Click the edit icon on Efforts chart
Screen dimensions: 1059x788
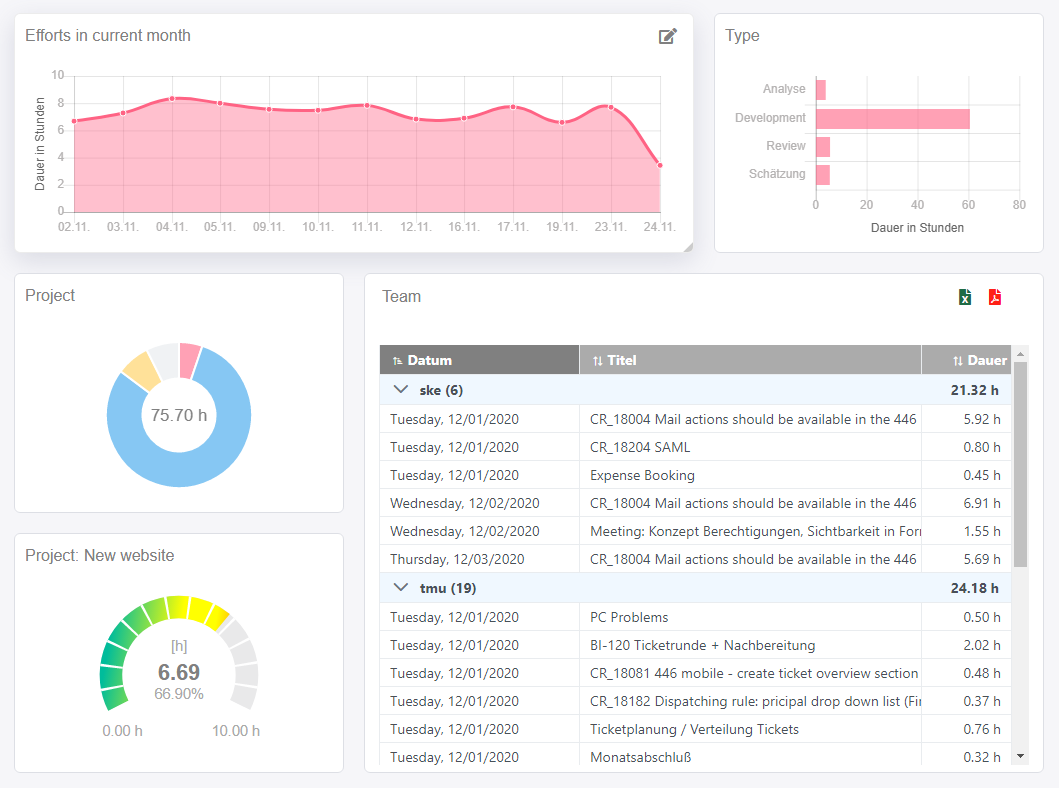[668, 37]
